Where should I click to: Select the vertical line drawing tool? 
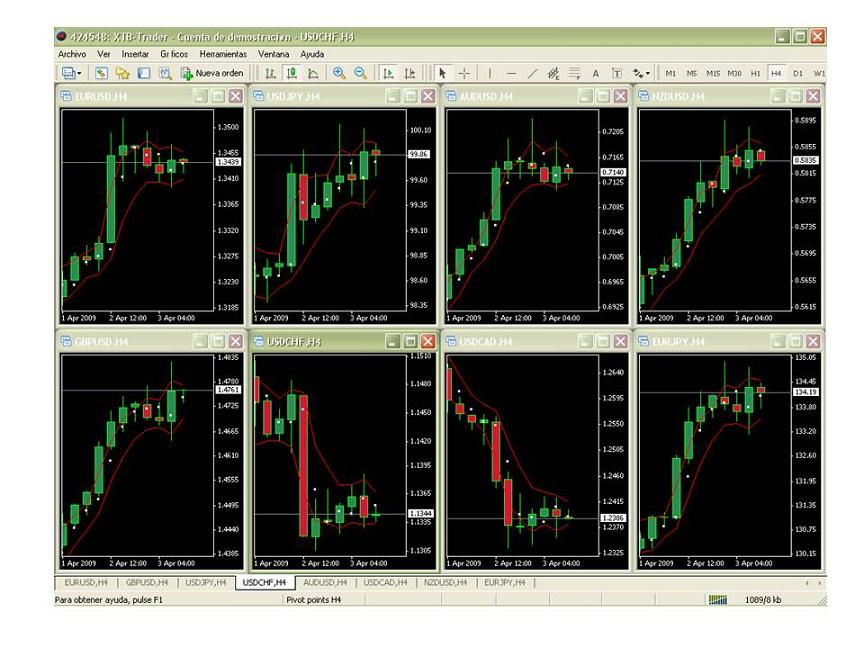click(x=490, y=73)
